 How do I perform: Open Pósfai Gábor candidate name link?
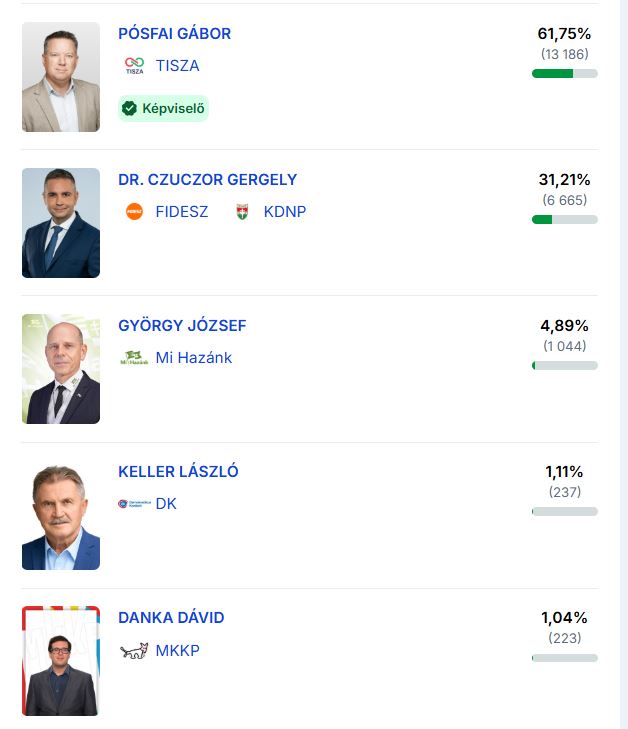coord(174,33)
